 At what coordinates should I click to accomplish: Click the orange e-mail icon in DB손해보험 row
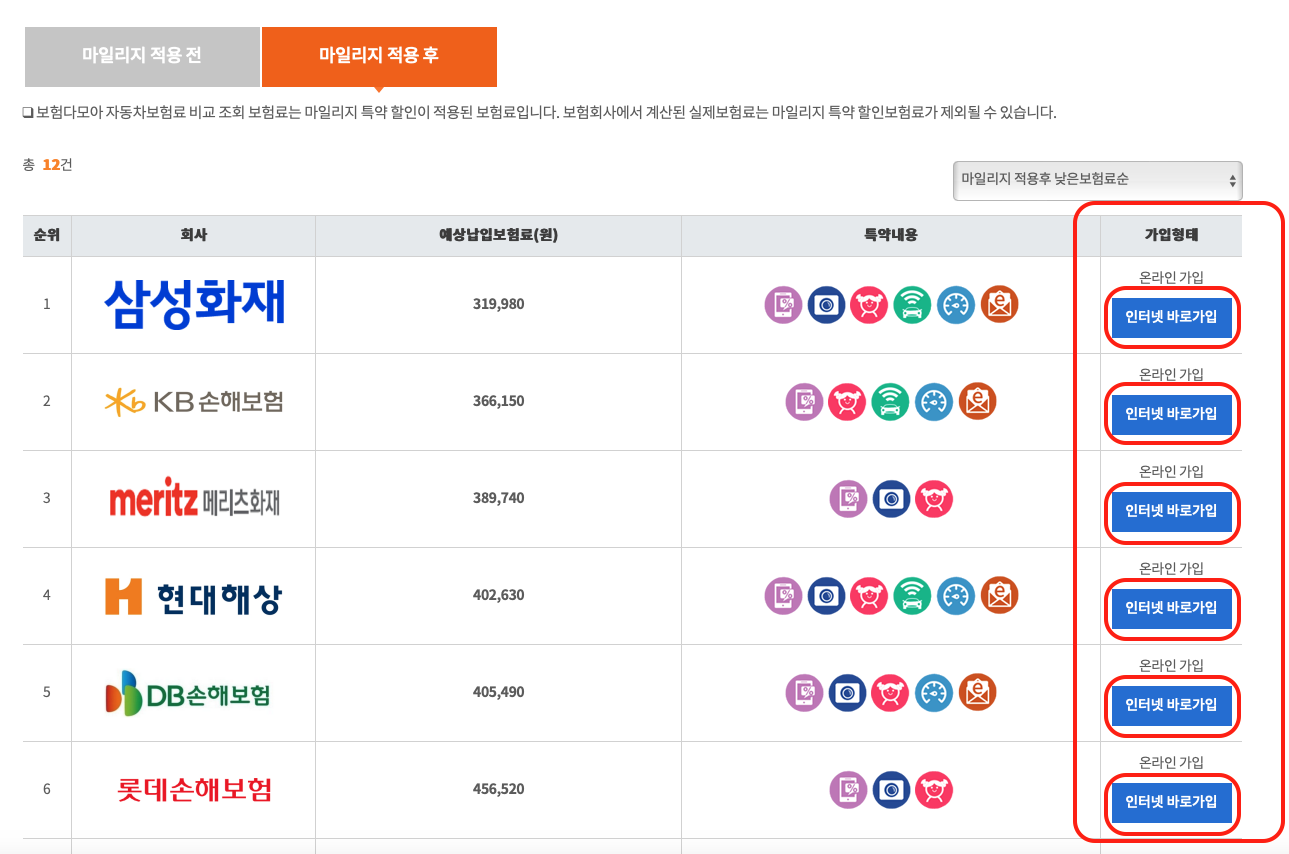(x=977, y=693)
